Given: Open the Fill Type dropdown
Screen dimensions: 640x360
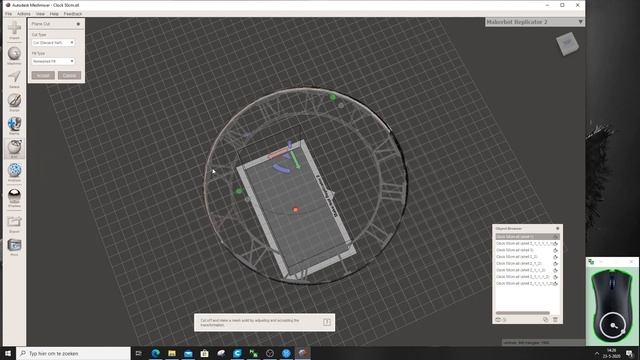Looking at the screenshot, I should click(53, 61).
